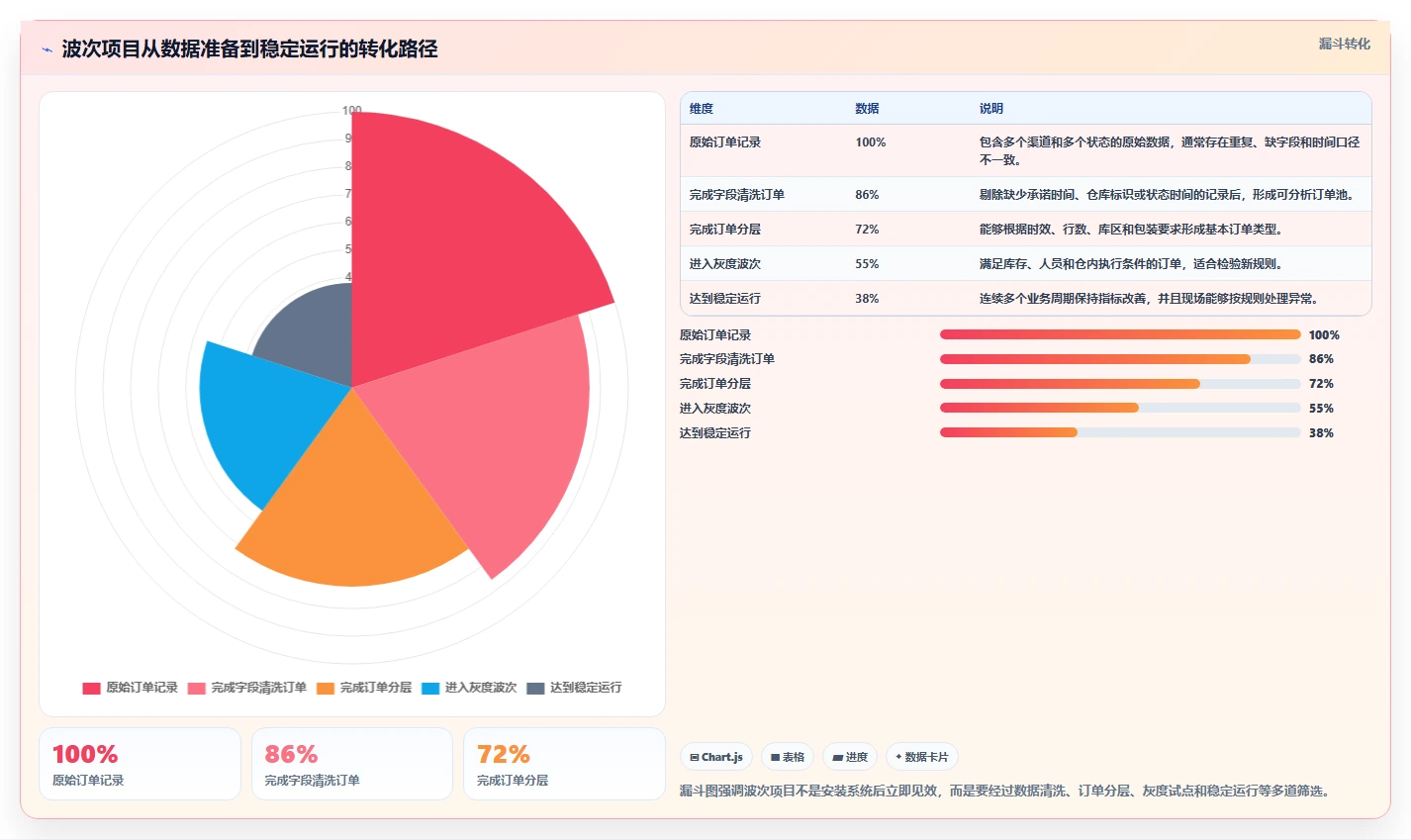Toggle the 进入灰度波次 legend blue swatch
The height and width of the screenshot is (840, 1411).
pos(430,688)
